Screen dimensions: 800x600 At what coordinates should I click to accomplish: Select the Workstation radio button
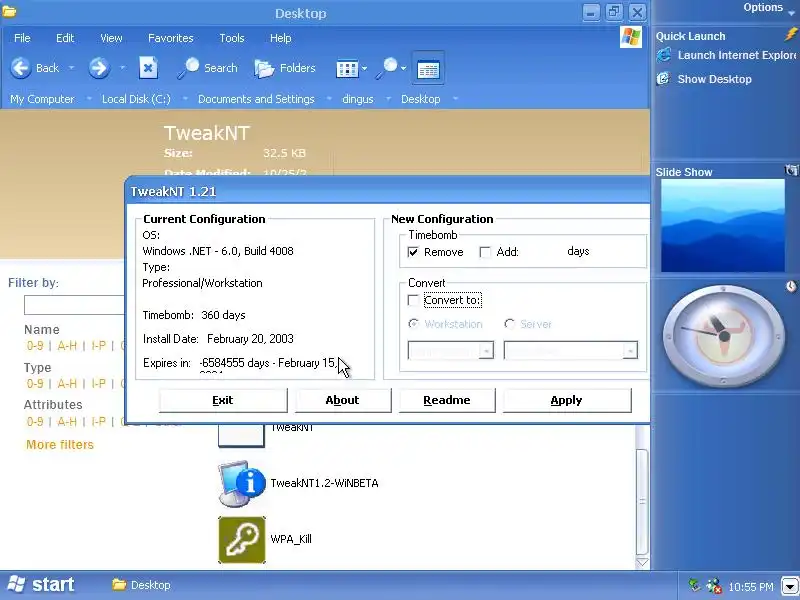coord(413,324)
